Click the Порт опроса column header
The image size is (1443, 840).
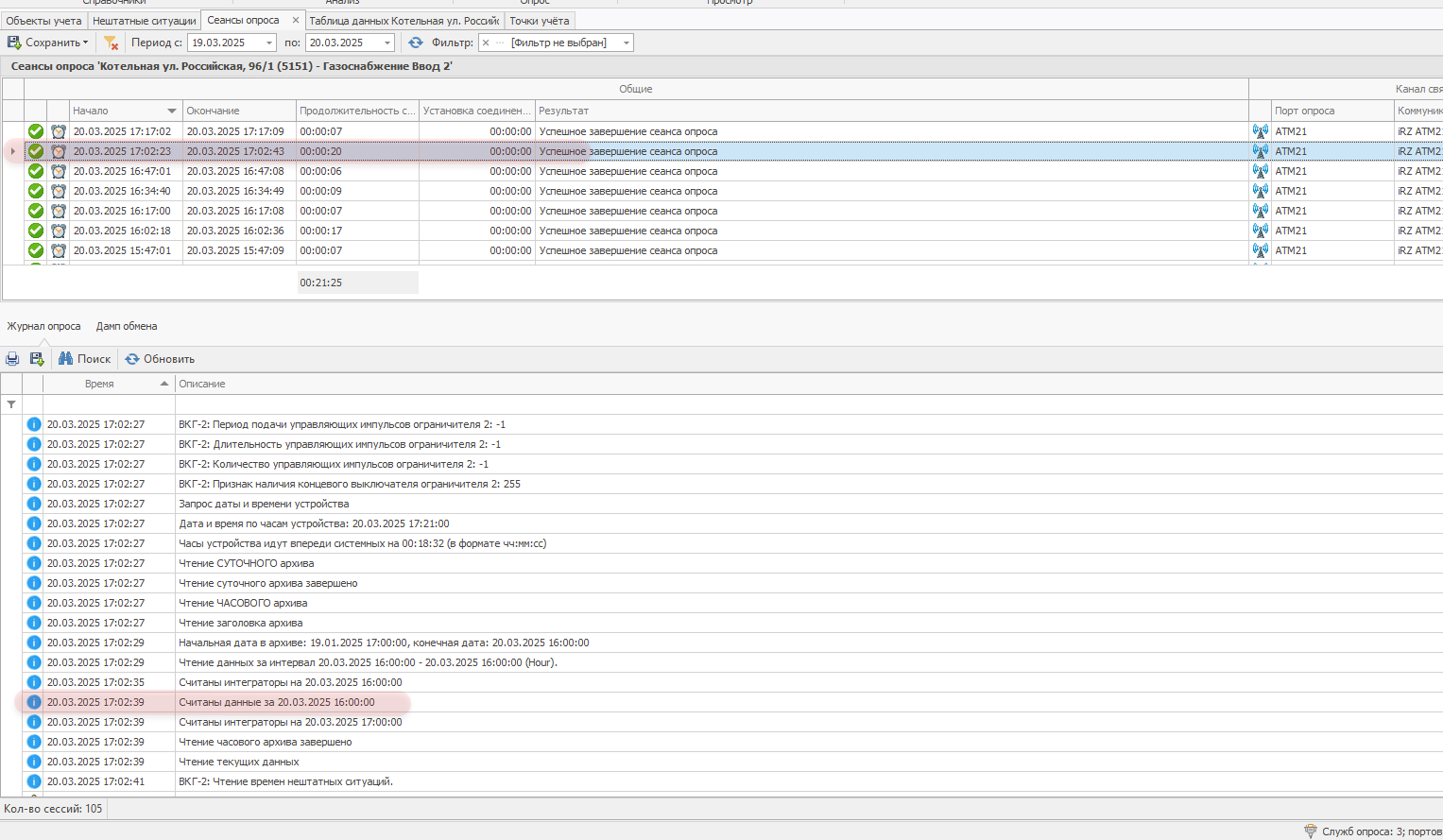click(x=1332, y=111)
